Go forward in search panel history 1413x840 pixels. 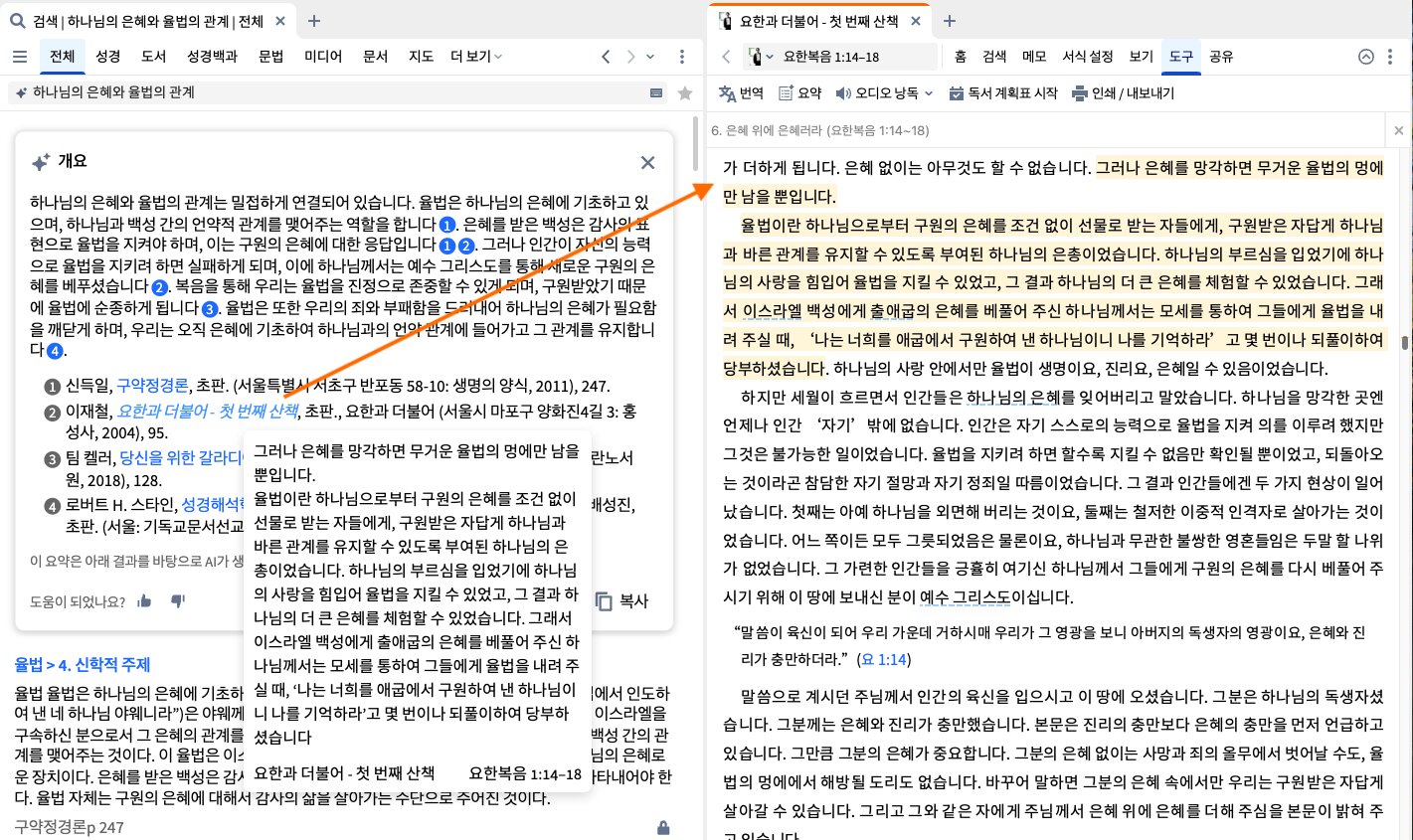631,57
